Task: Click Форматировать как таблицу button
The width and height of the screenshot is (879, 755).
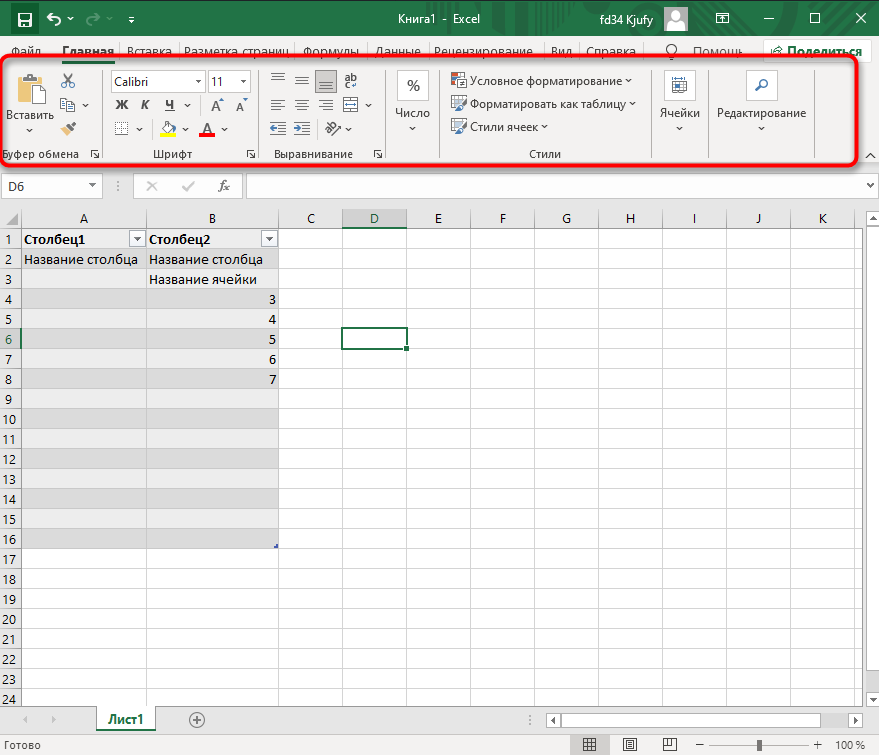Action: point(545,104)
